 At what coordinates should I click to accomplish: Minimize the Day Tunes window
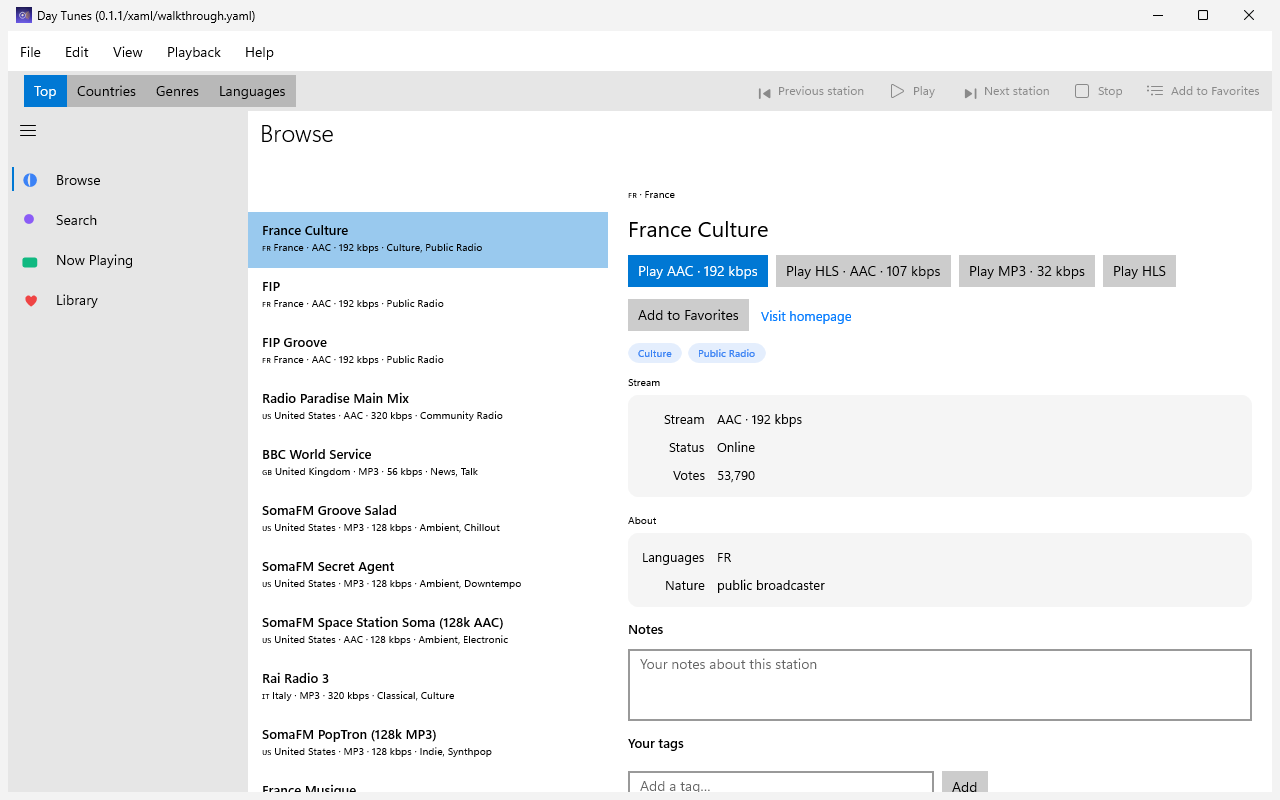point(1157,15)
